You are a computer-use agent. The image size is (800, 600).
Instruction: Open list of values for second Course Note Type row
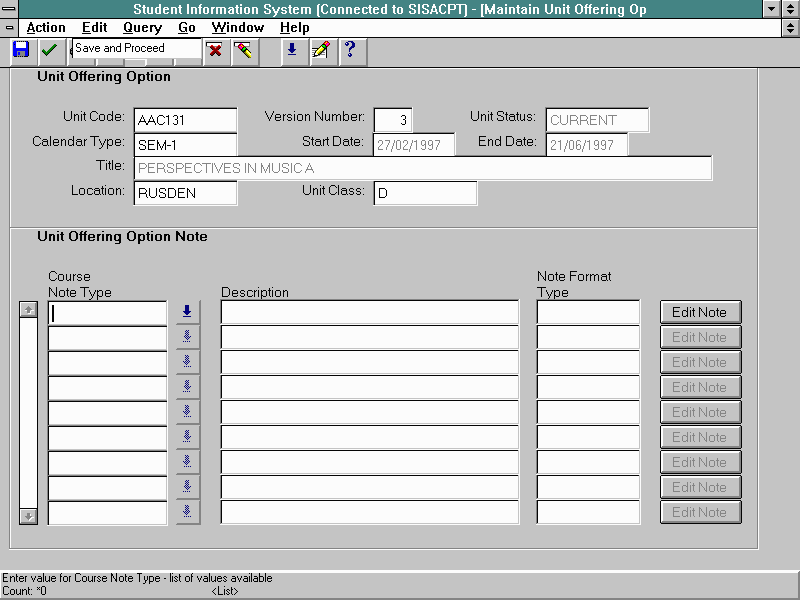pyautogui.click(x=187, y=337)
